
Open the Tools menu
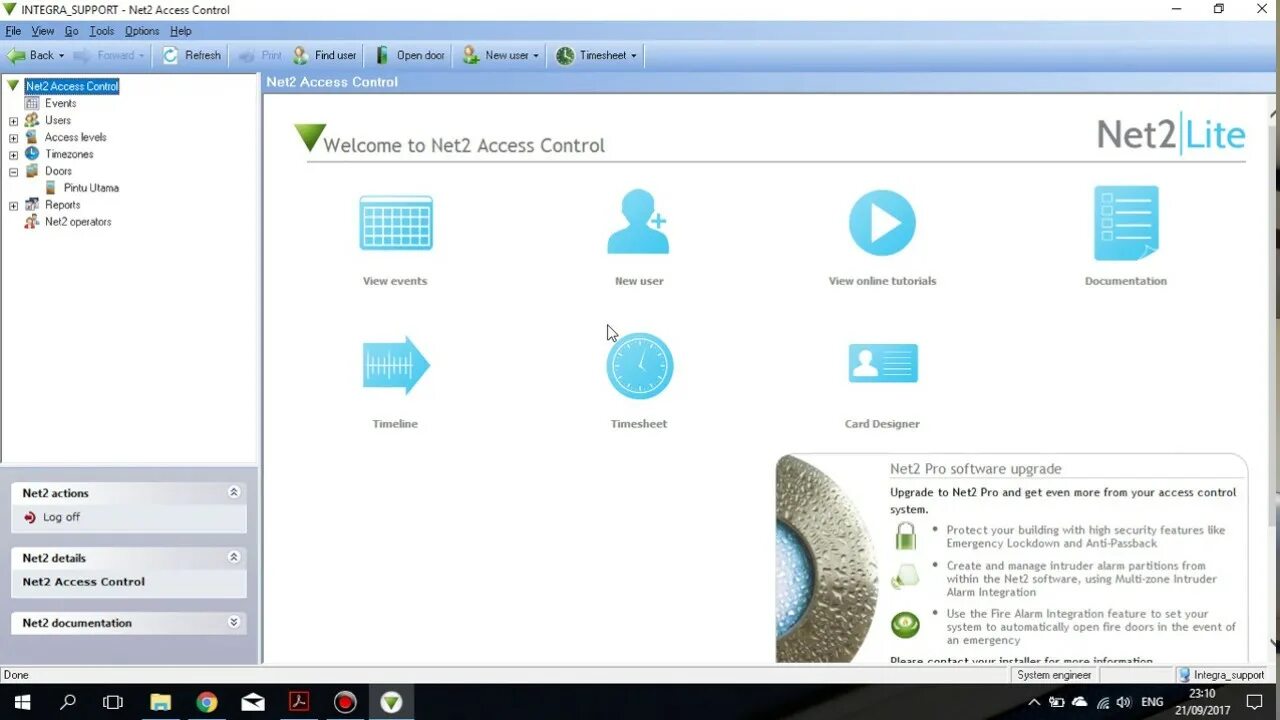click(x=102, y=31)
